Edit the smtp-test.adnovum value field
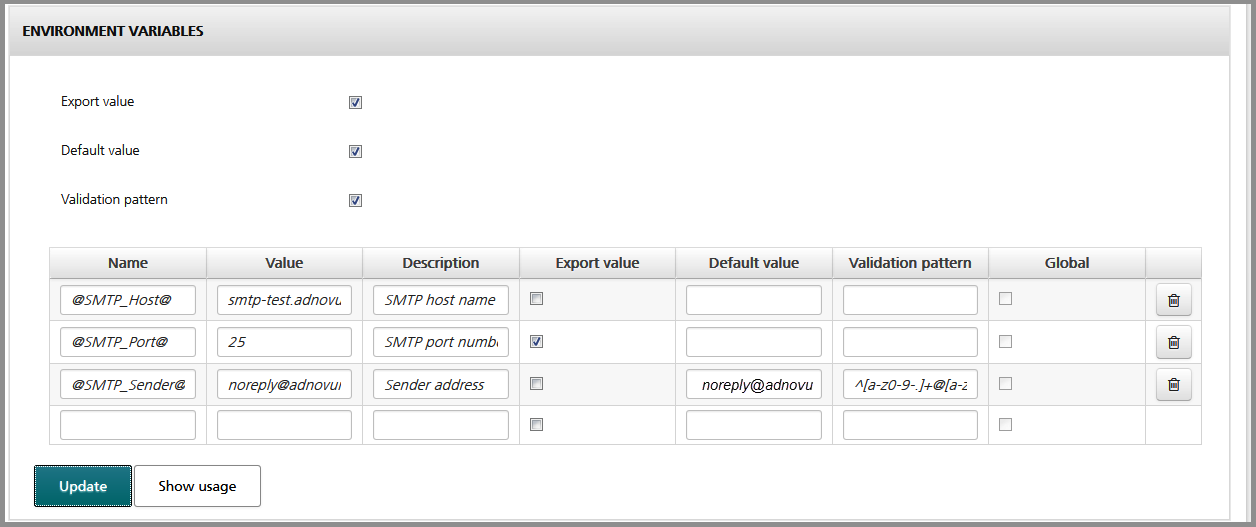 [284, 300]
